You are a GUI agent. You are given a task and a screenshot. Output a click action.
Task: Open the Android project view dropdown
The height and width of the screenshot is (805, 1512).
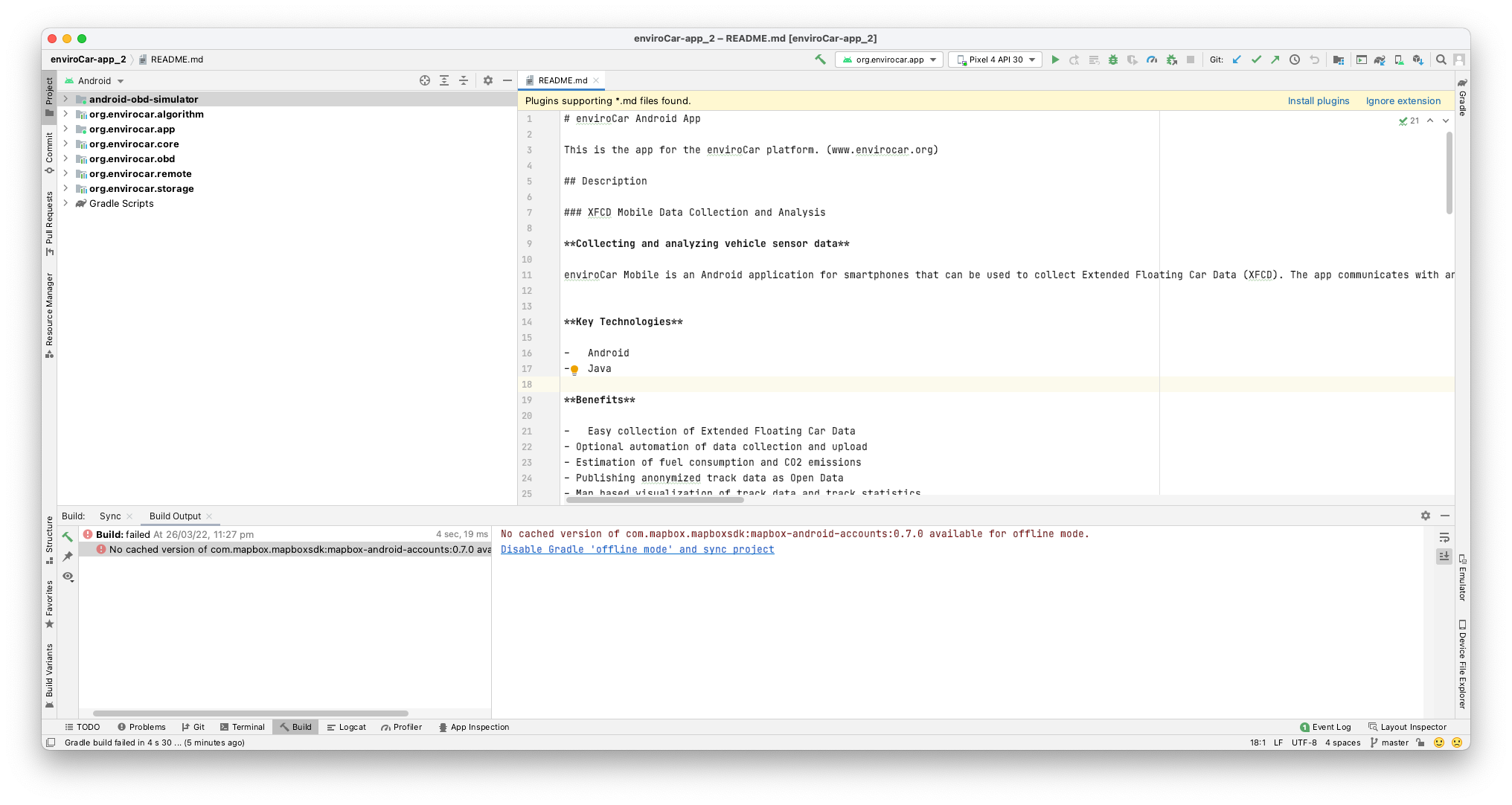coord(94,80)
